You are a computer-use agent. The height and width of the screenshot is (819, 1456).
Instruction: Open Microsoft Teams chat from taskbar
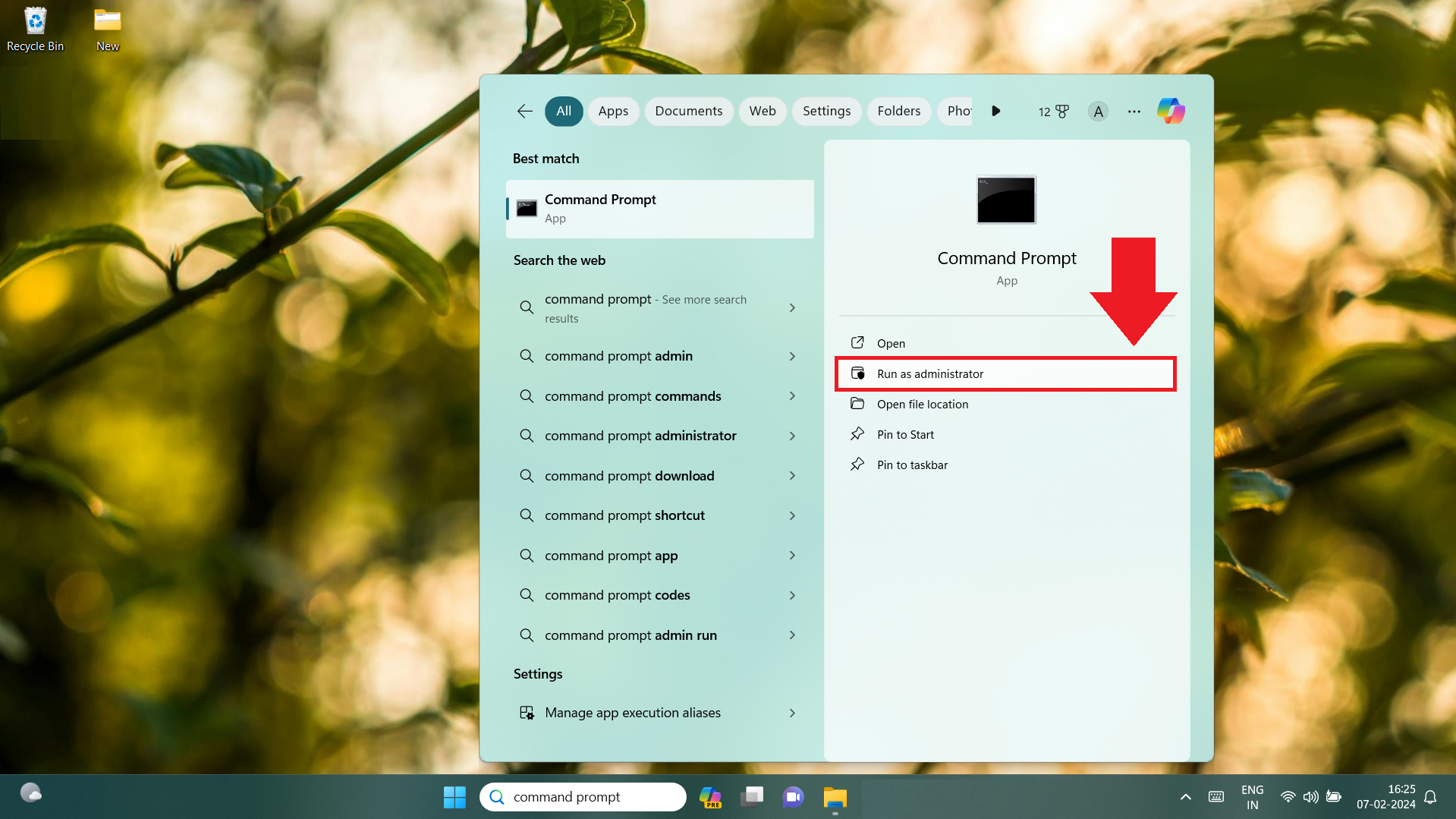click(793, 797)
